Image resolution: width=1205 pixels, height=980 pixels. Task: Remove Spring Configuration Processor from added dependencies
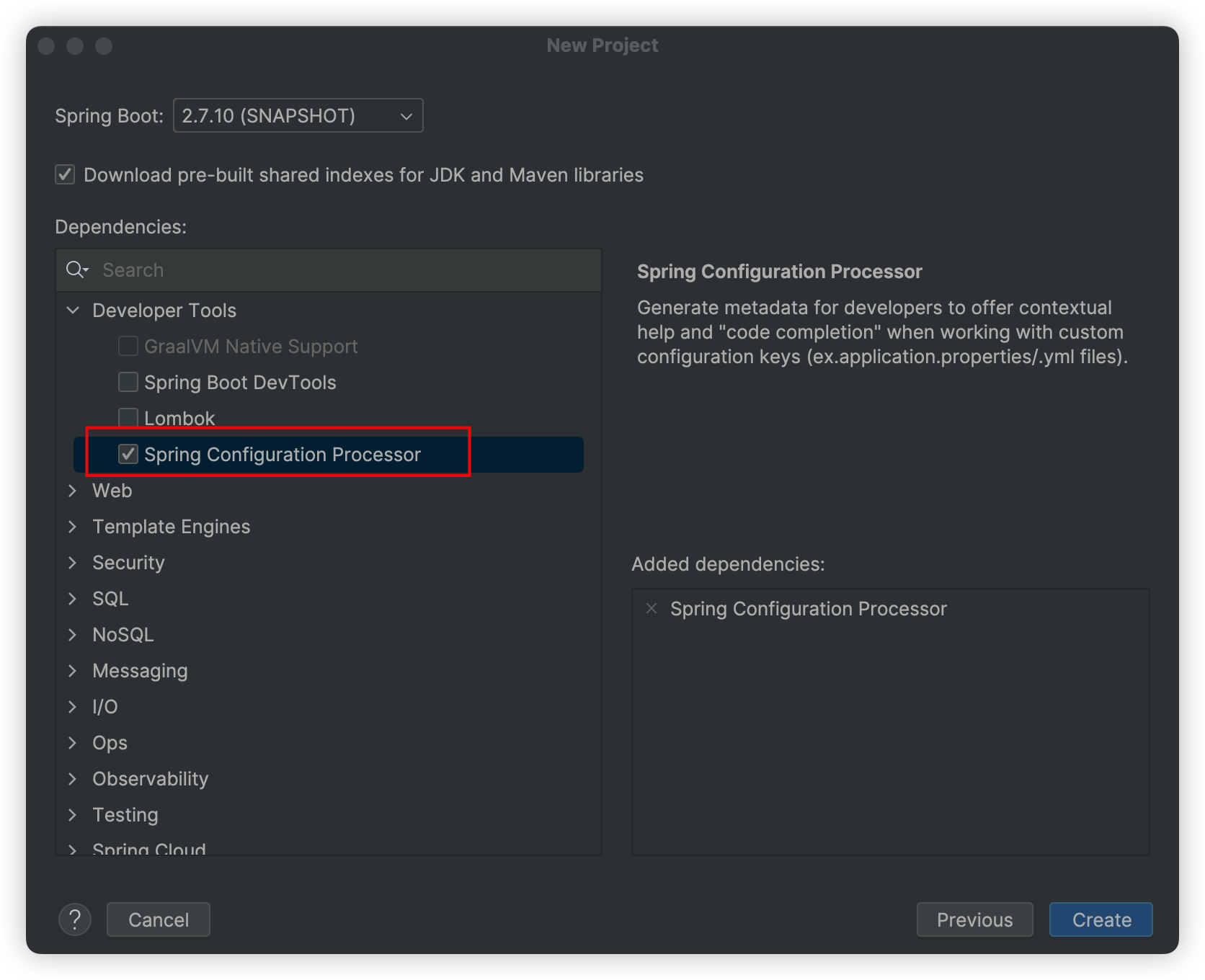(x=652, y=608)
